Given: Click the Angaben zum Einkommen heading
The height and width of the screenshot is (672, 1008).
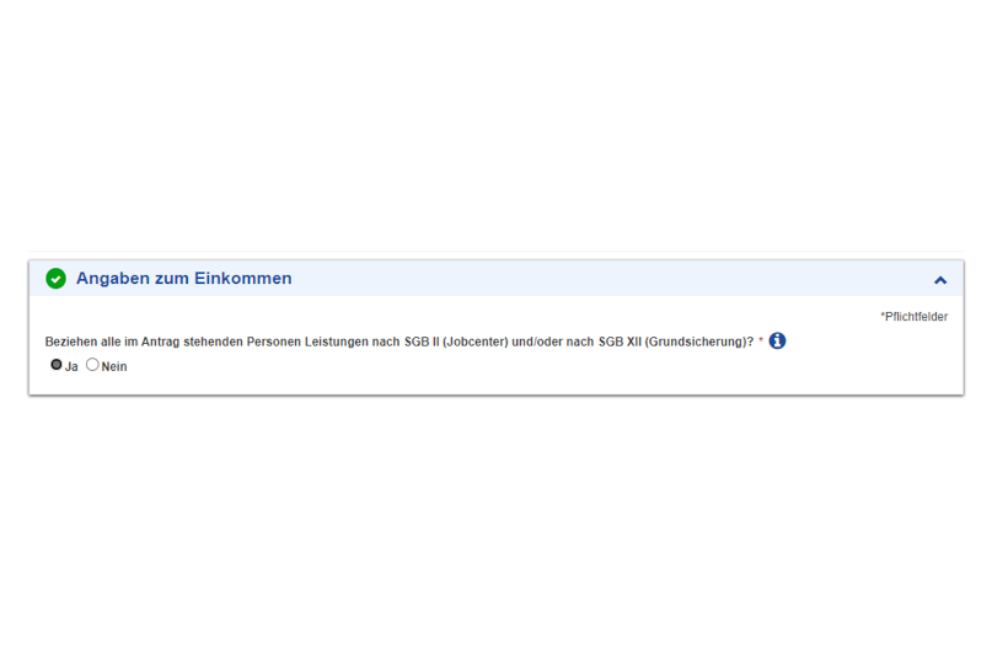Looking at the screenshot, I should (184, 278).
